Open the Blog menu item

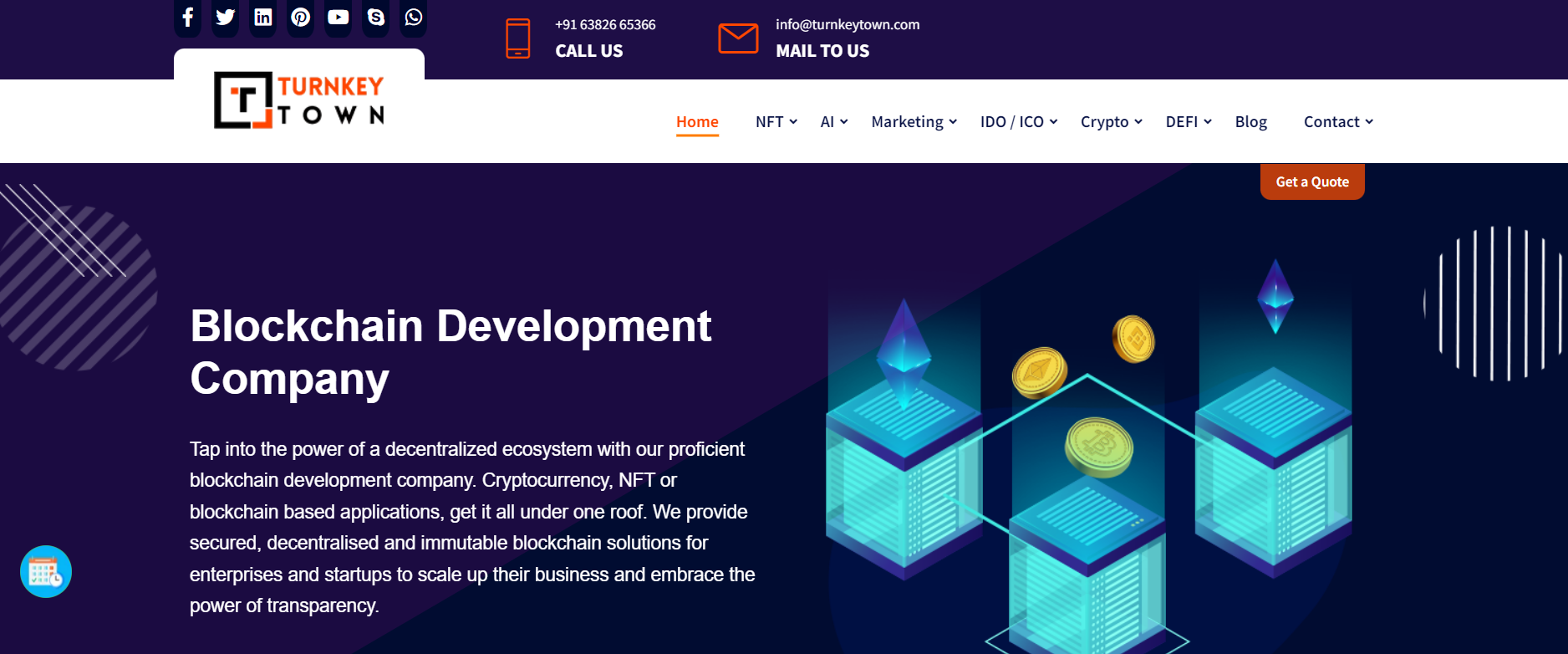tap(1251, 122)
